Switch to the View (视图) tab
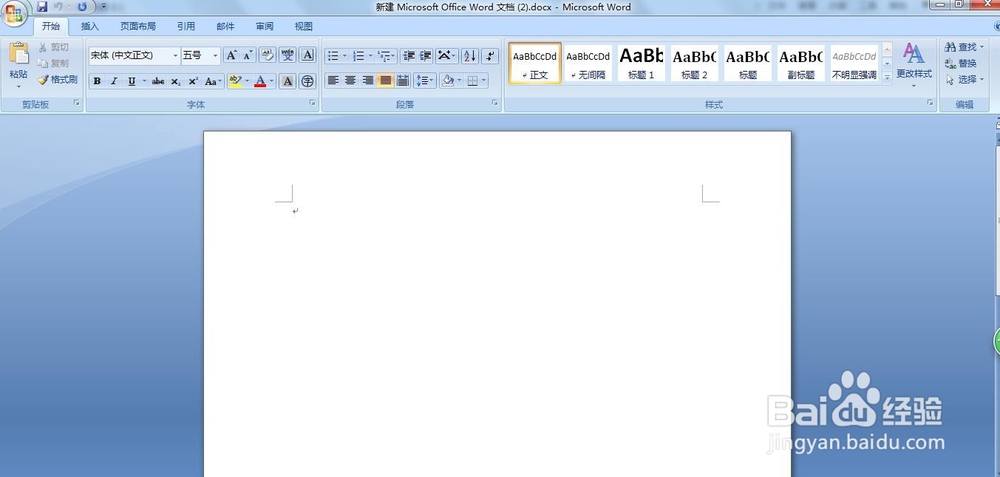The image size is (1000, 477). coord(304,26)
